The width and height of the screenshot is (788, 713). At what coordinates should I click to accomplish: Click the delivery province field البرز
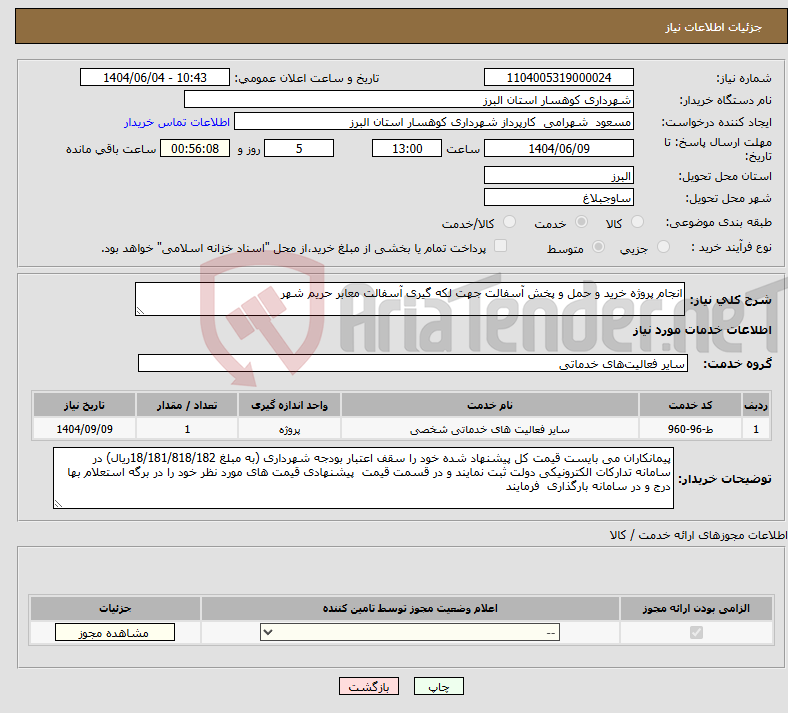pyautogui.click(x=558, y=175)
